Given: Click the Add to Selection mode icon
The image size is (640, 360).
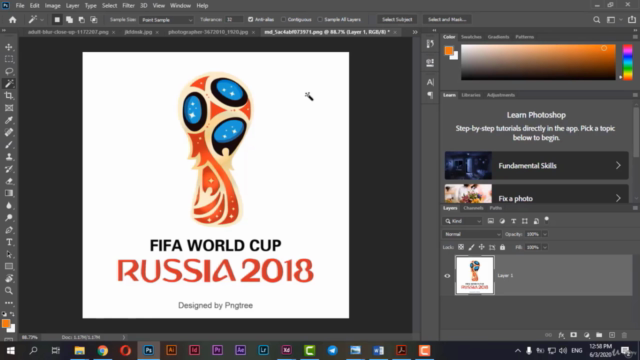Looking at the screenshot, I should [69, 20].
